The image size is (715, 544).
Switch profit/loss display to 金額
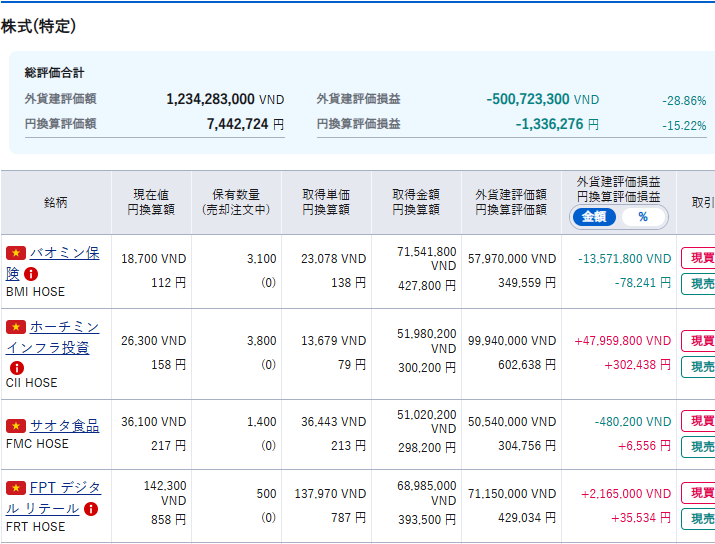click(594, 217)
